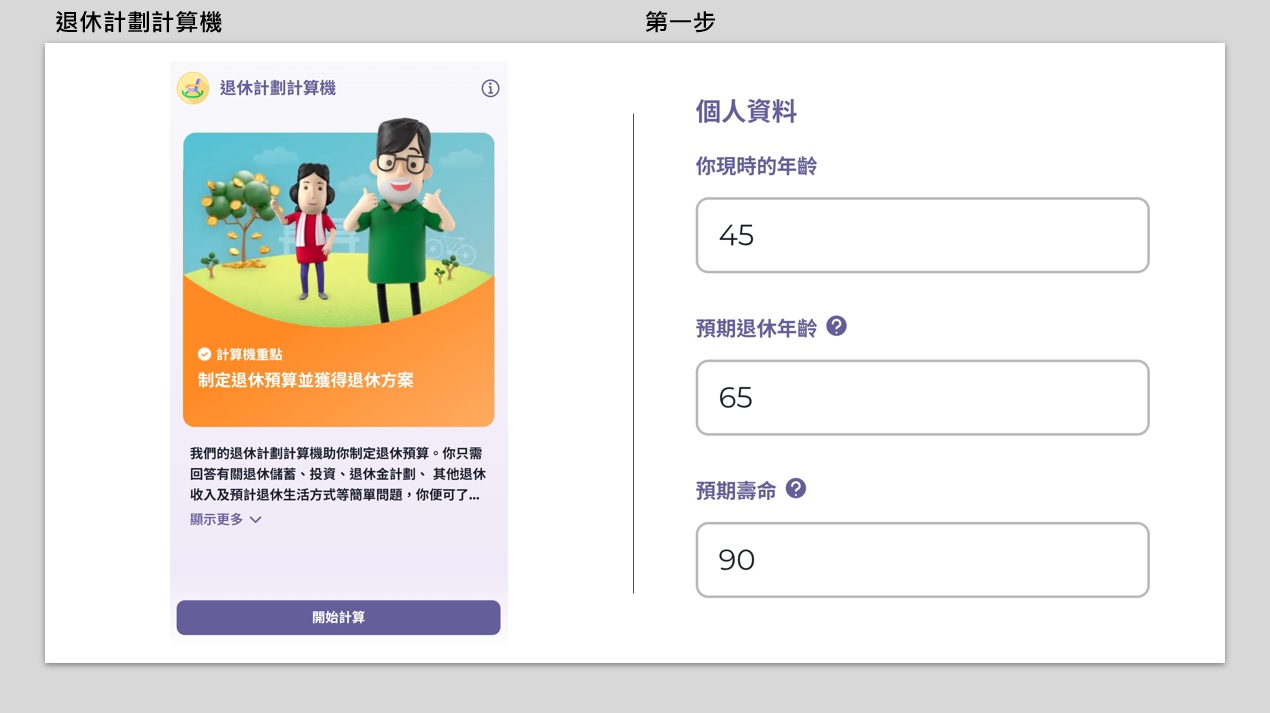This screenshot has height=713, width=1270.
Task: Click the rocking chair calculator logo icon
Action: point(192,88)
